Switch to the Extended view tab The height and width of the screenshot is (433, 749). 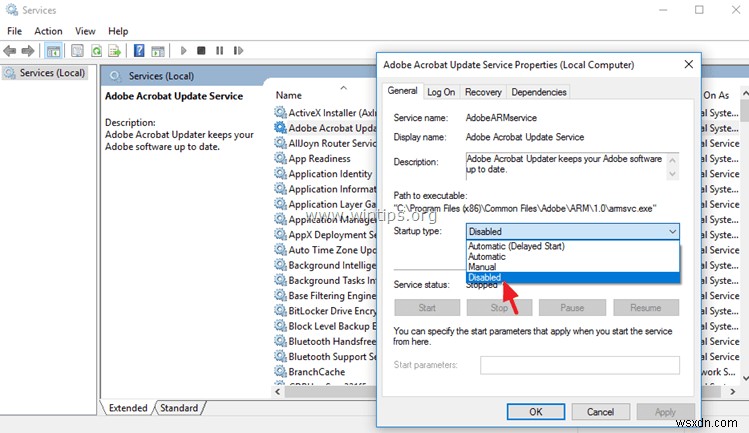128,408
